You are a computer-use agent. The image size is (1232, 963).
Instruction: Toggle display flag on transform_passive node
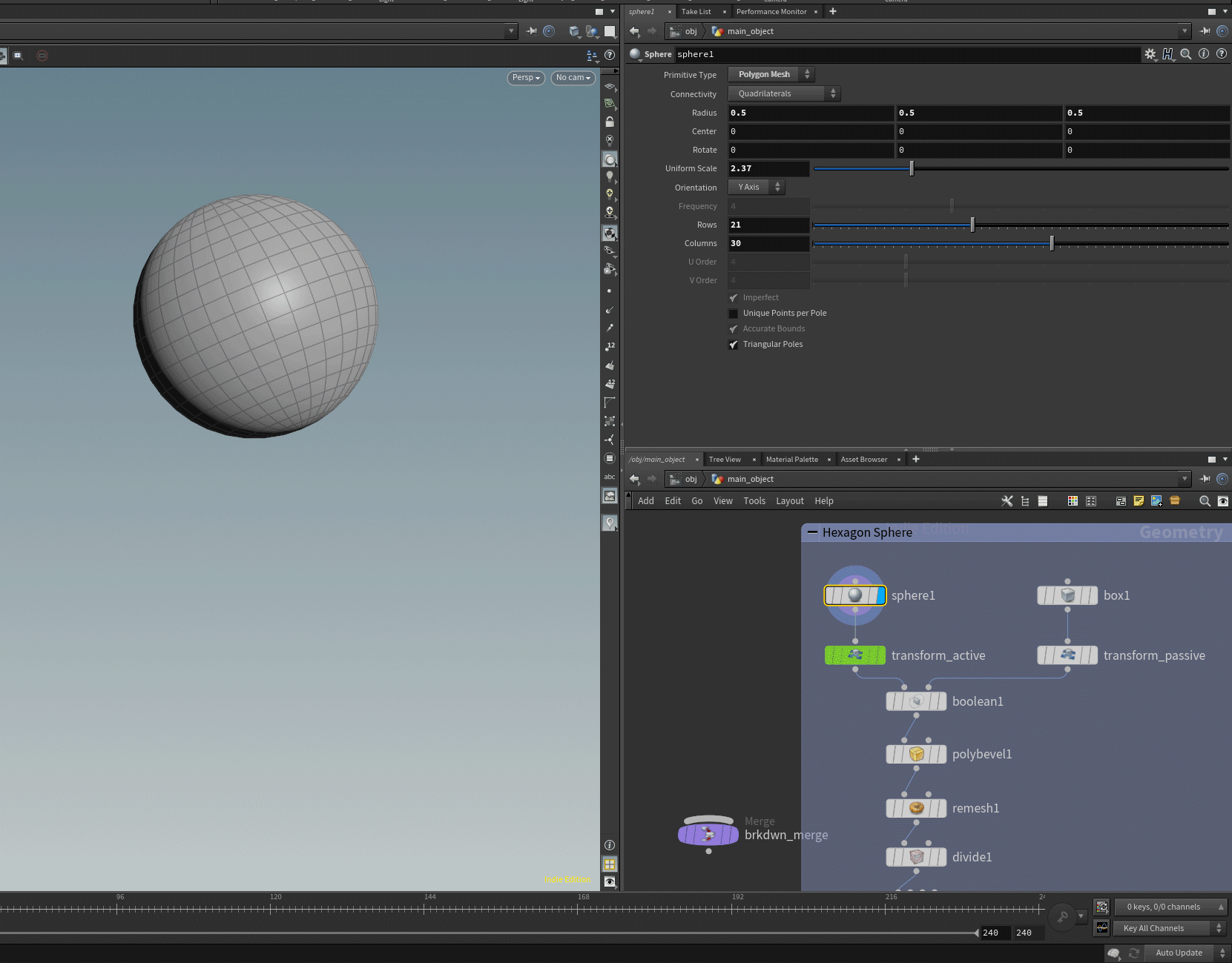click(x=1093, y=655)
